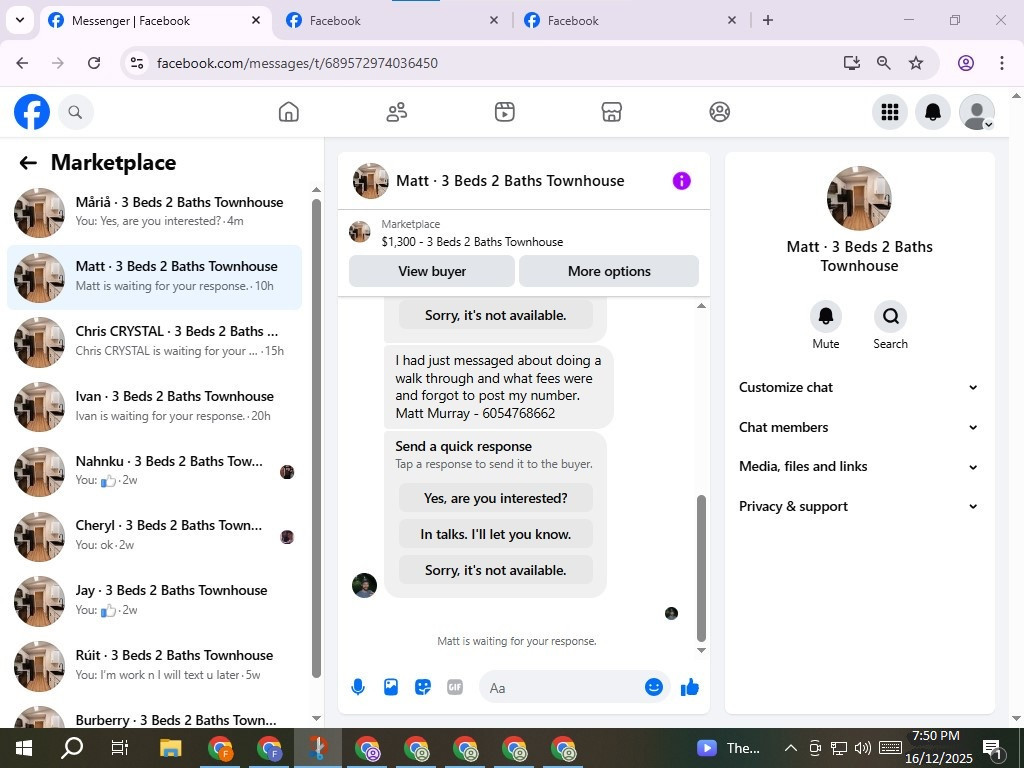Click the chat messages scrollbar thumb

(x=701, y=568)
